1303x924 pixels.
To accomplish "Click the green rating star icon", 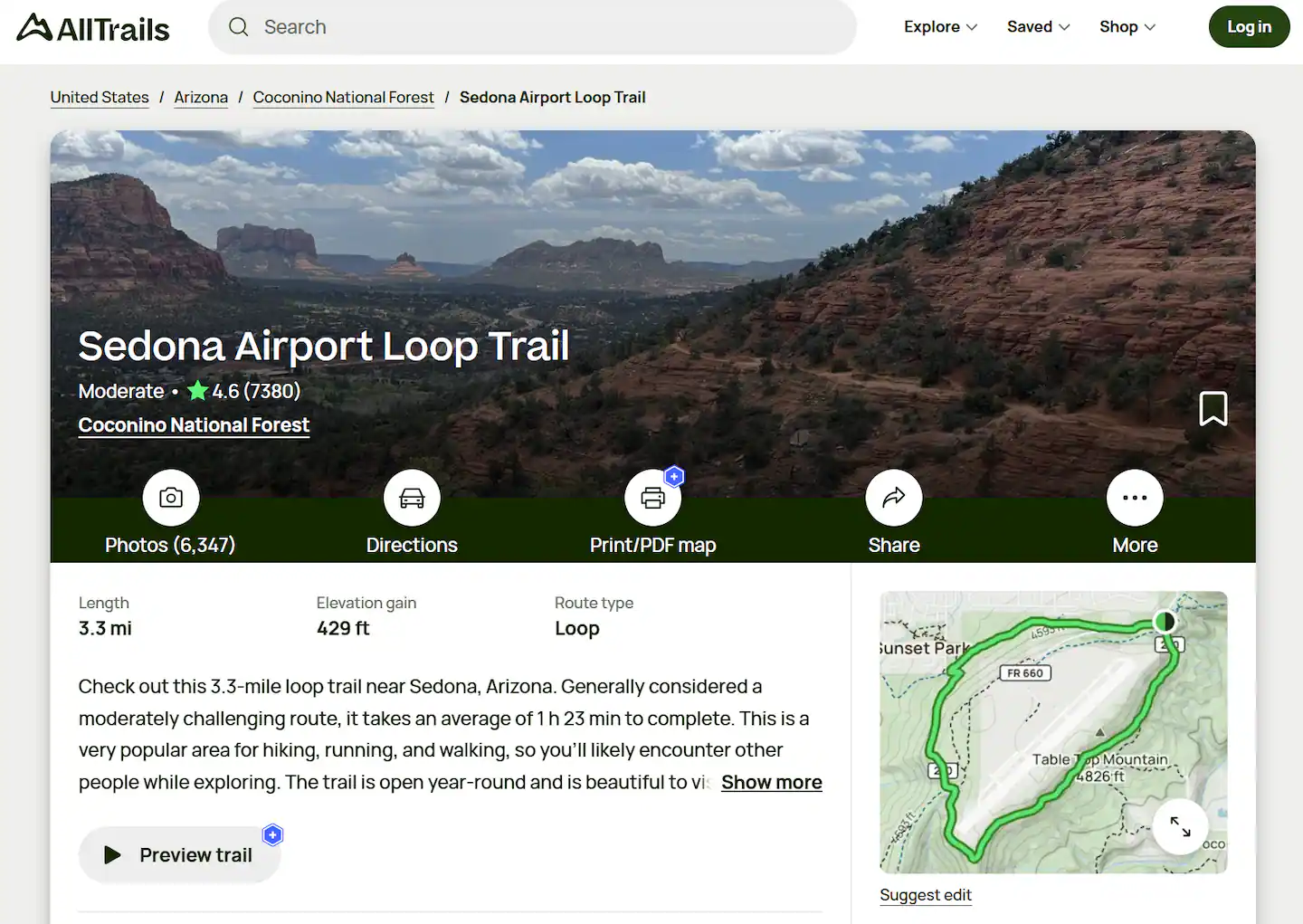I will point(197,391).
